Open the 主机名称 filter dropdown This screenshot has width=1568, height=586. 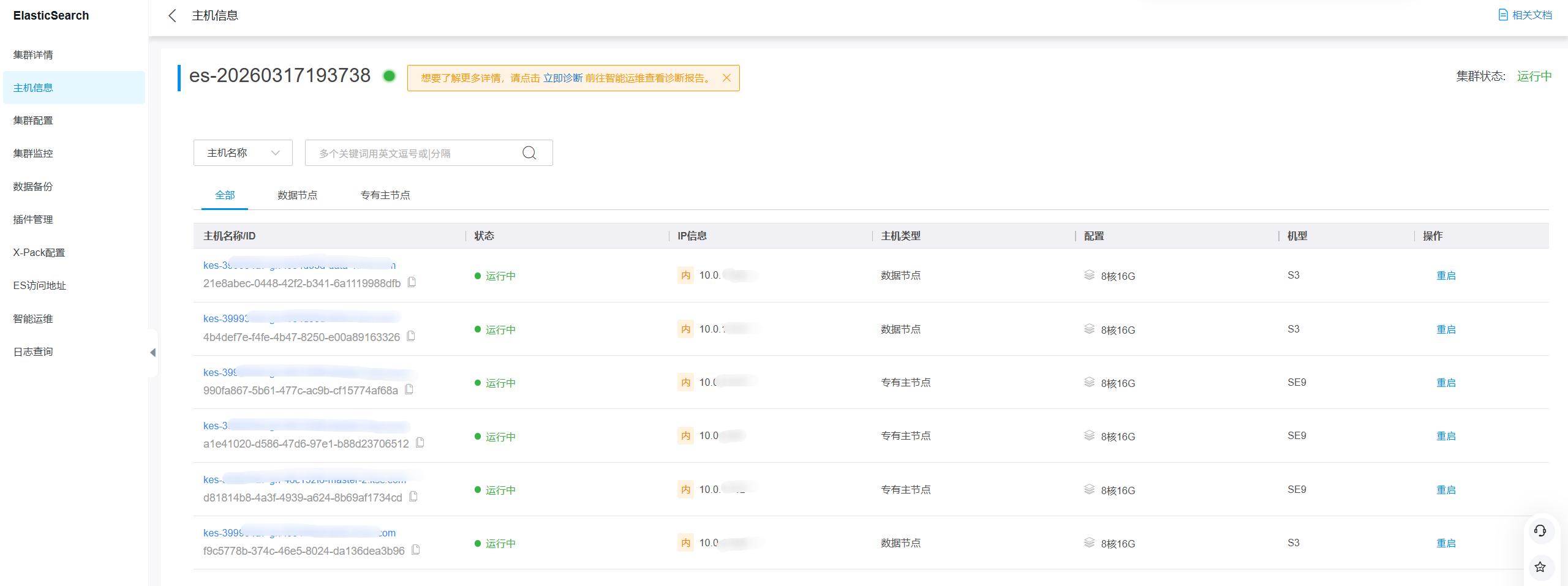pyautogui.click(x=243, y=153)
